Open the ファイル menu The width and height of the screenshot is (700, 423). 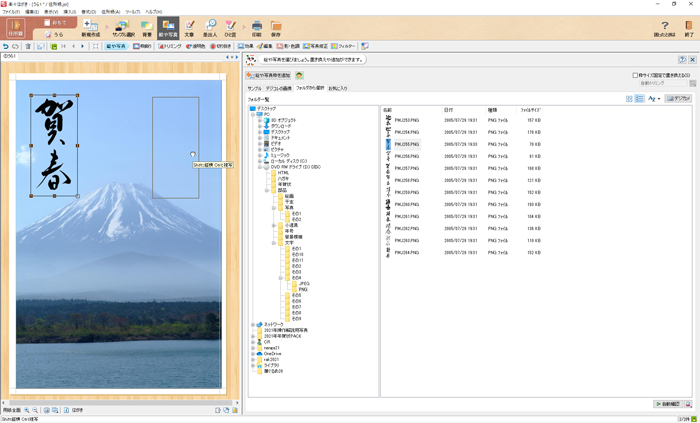tap(10, 12)
